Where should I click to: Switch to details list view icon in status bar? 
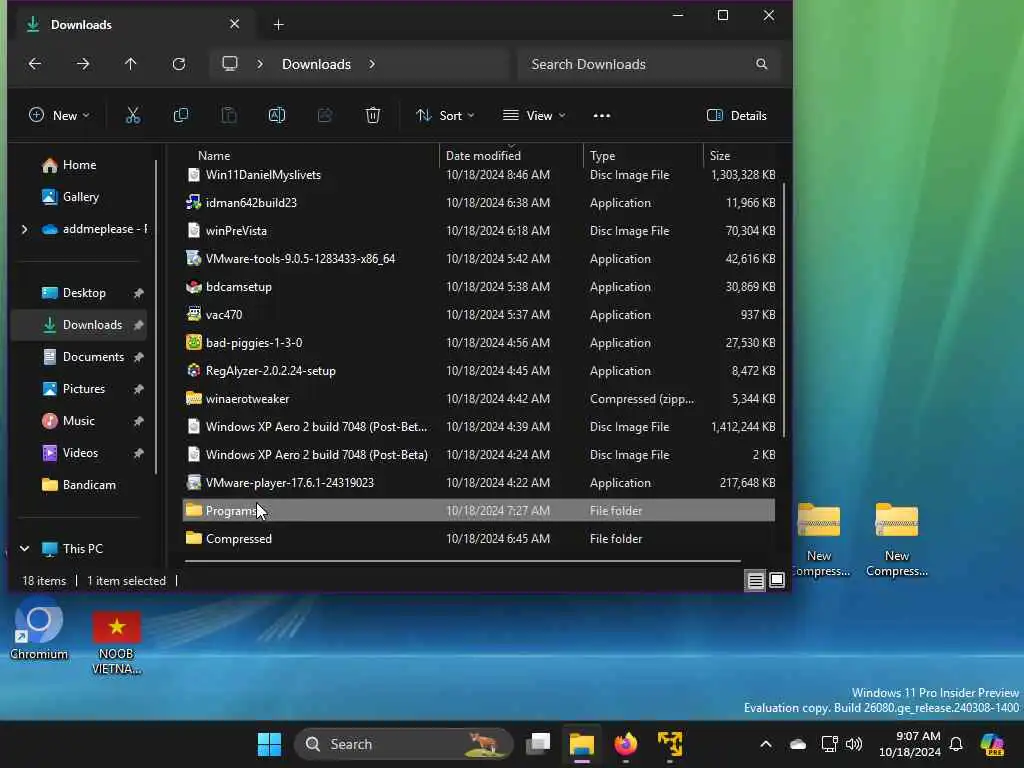pyautogui.click(x=755, y=581)
